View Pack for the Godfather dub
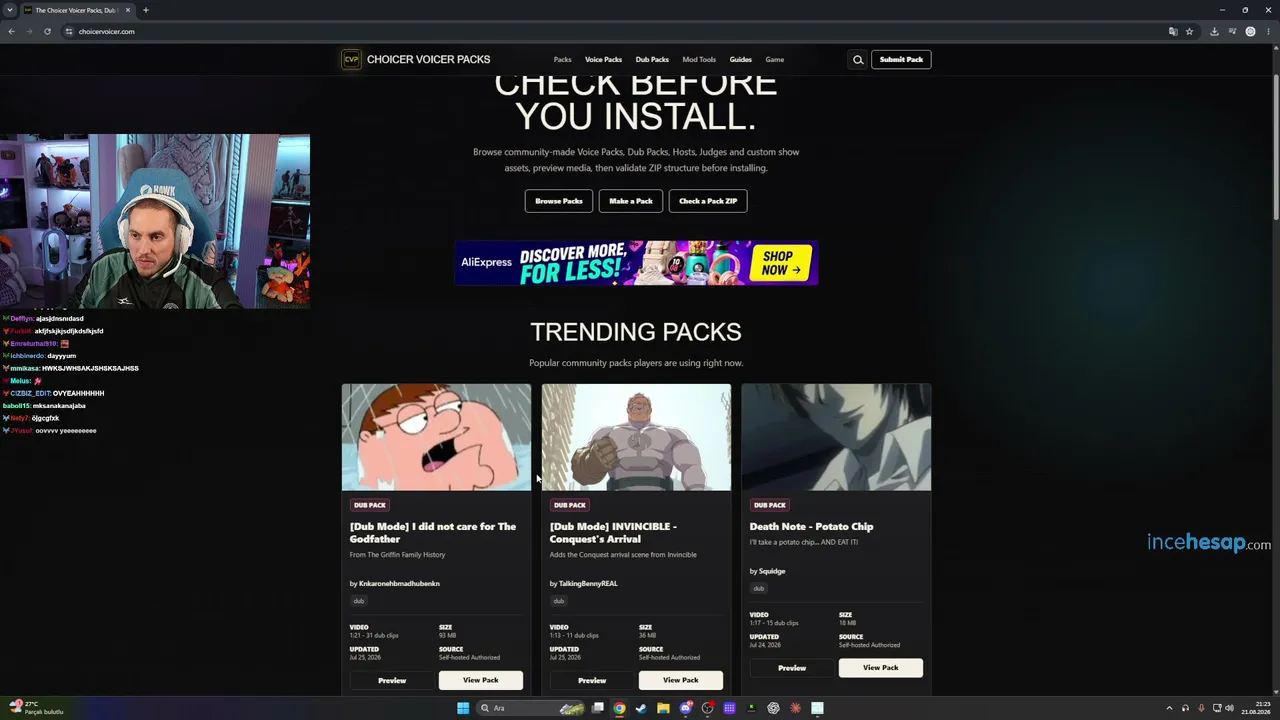The image size is (1280, 720). tap(481, 680)
